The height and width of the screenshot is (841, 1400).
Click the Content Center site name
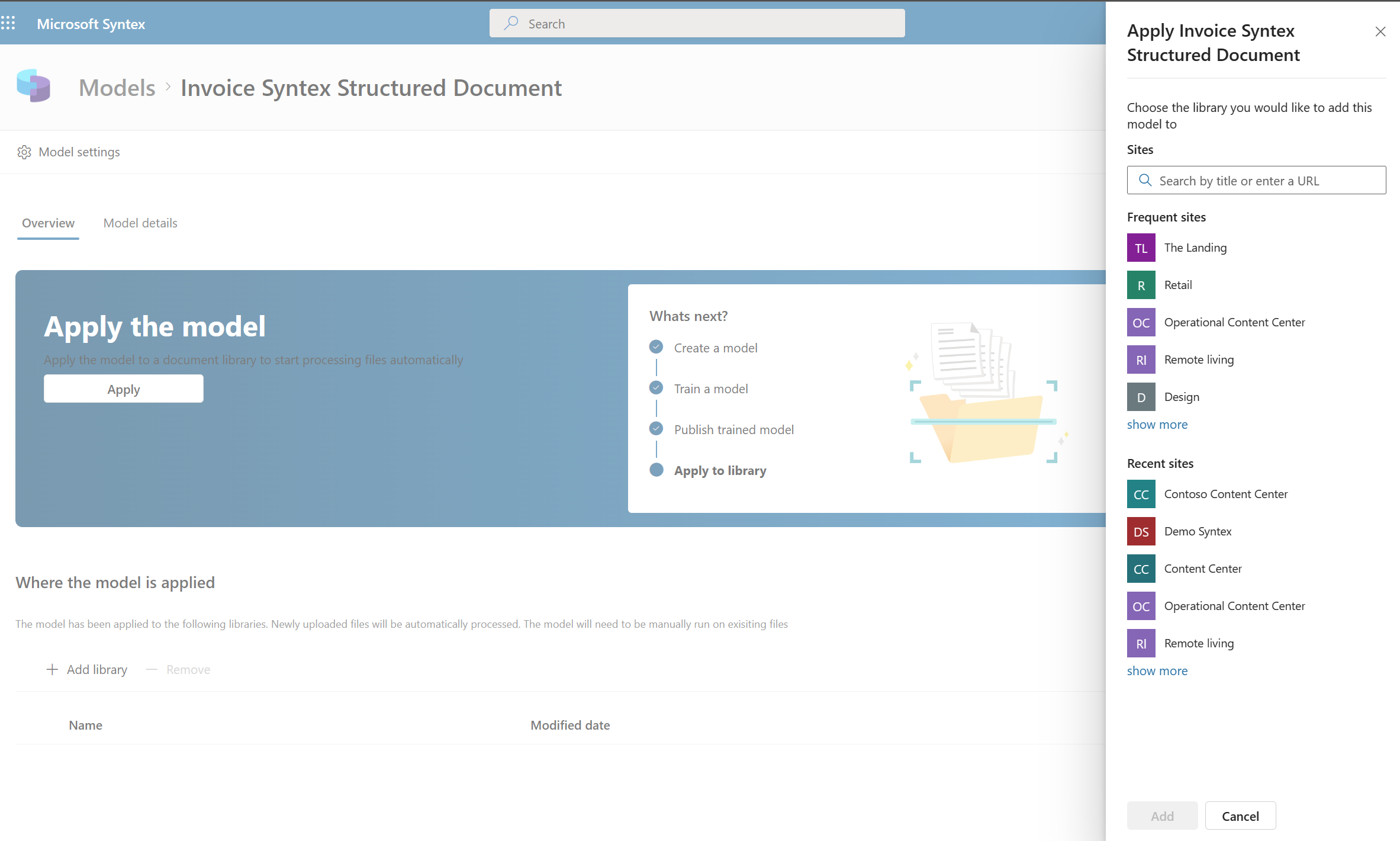[x=1203, y=569]
